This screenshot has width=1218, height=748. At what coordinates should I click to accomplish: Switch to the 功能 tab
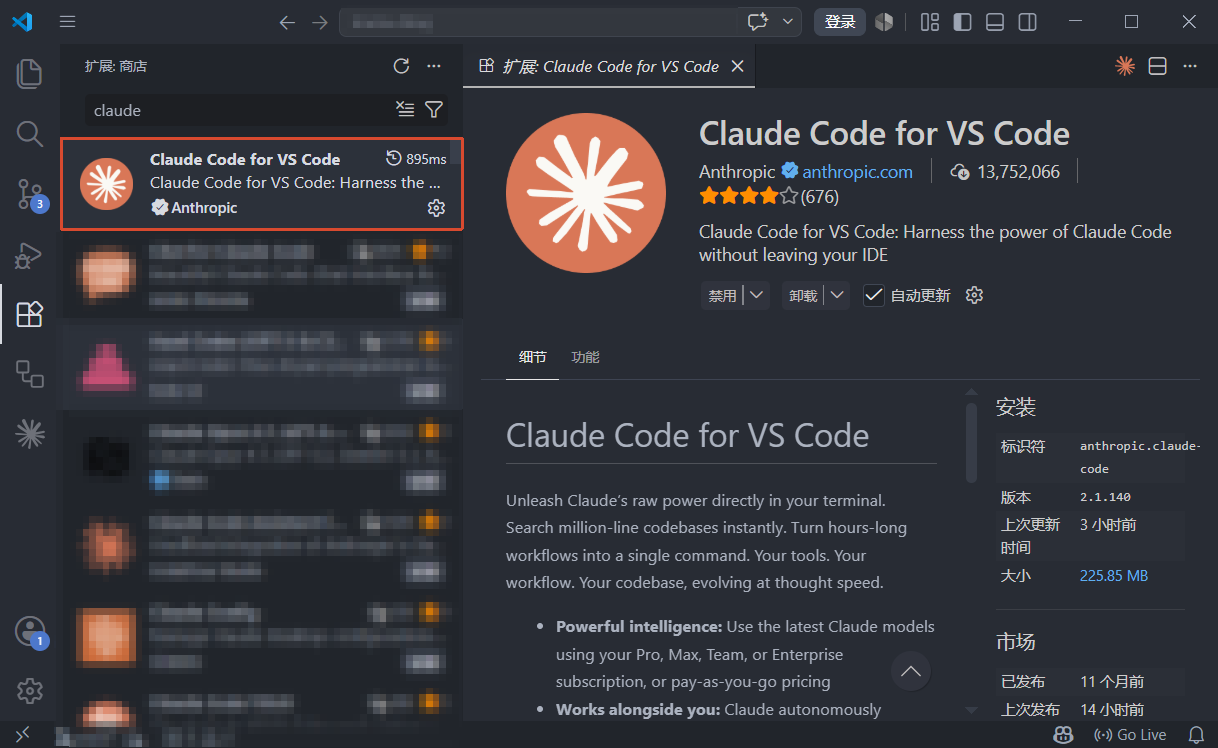coord(585,357)
